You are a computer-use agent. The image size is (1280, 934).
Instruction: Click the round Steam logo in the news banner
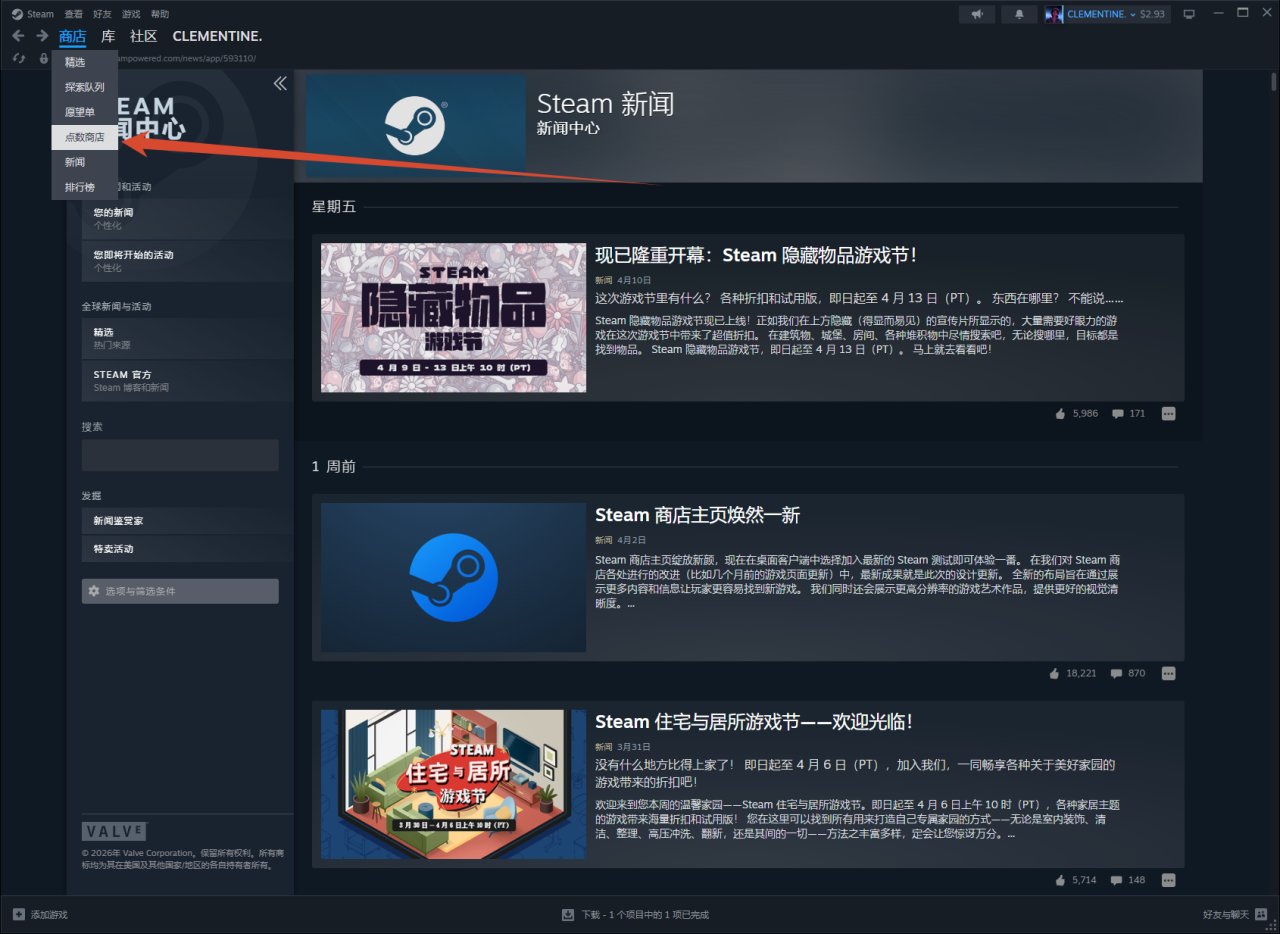[415, 126]
